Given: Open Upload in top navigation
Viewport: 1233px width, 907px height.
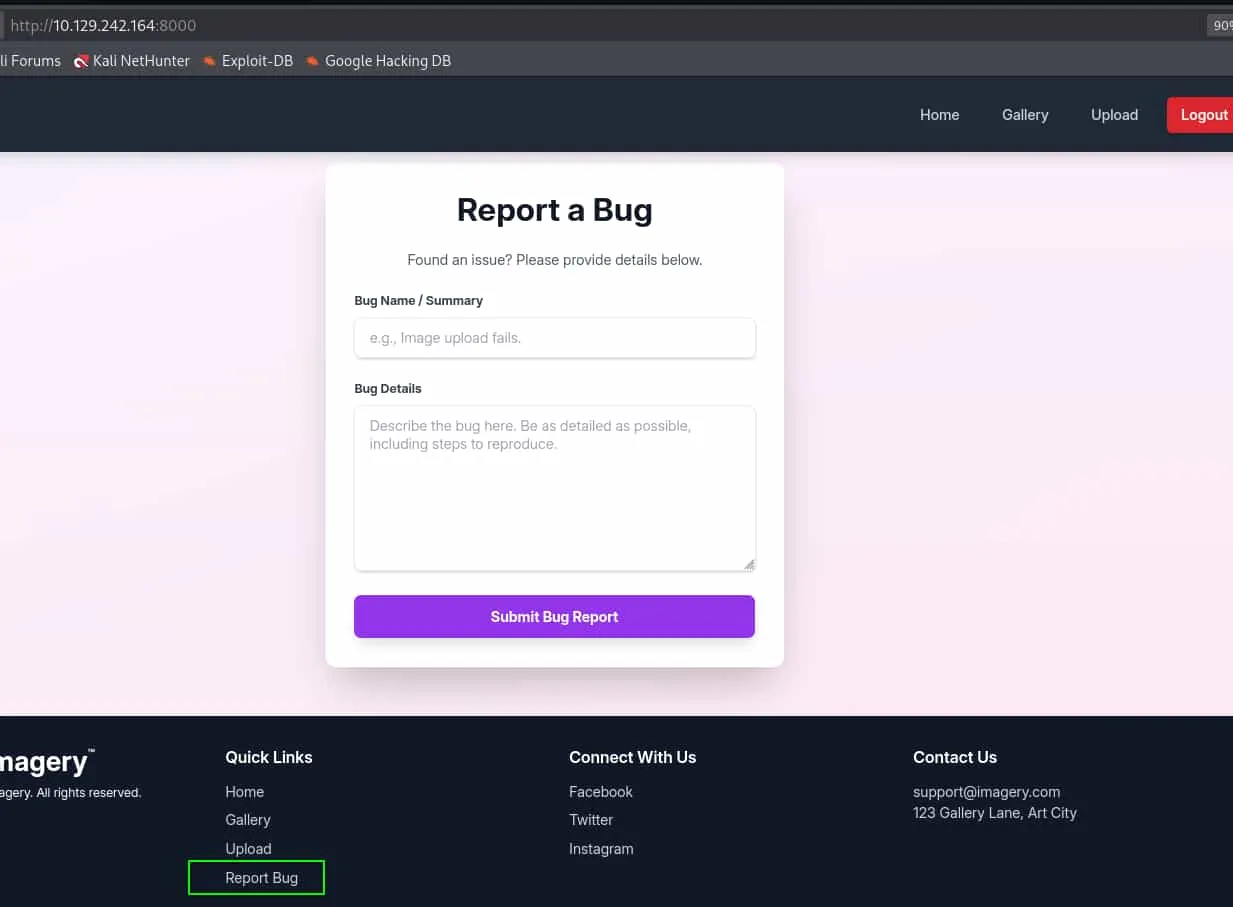Looking at the screenshot, I should (x=1114, y=115).
